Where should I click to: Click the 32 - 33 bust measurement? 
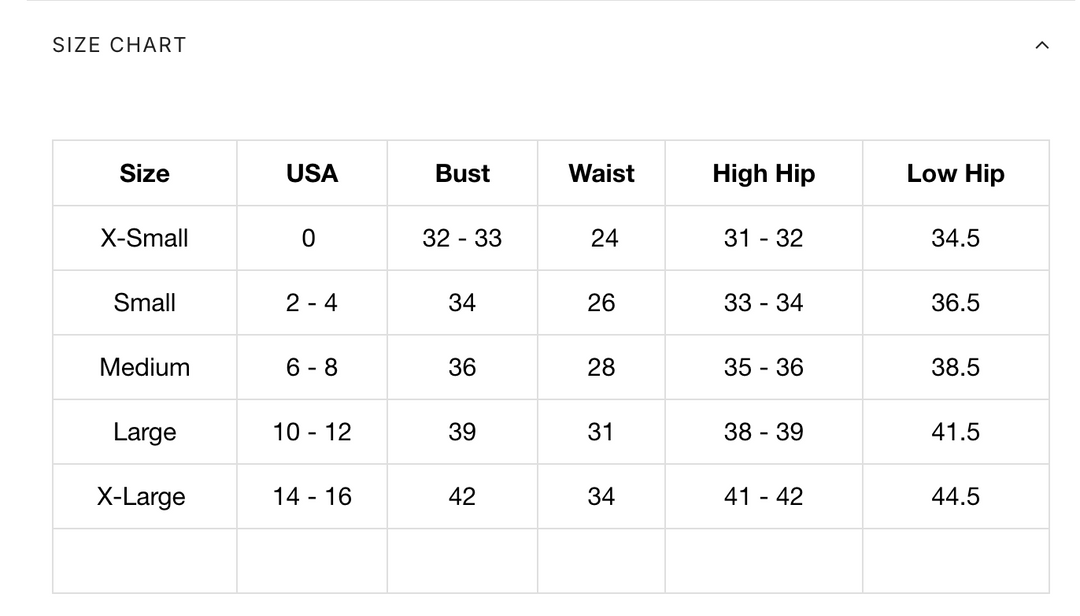(x=462, y=238)
